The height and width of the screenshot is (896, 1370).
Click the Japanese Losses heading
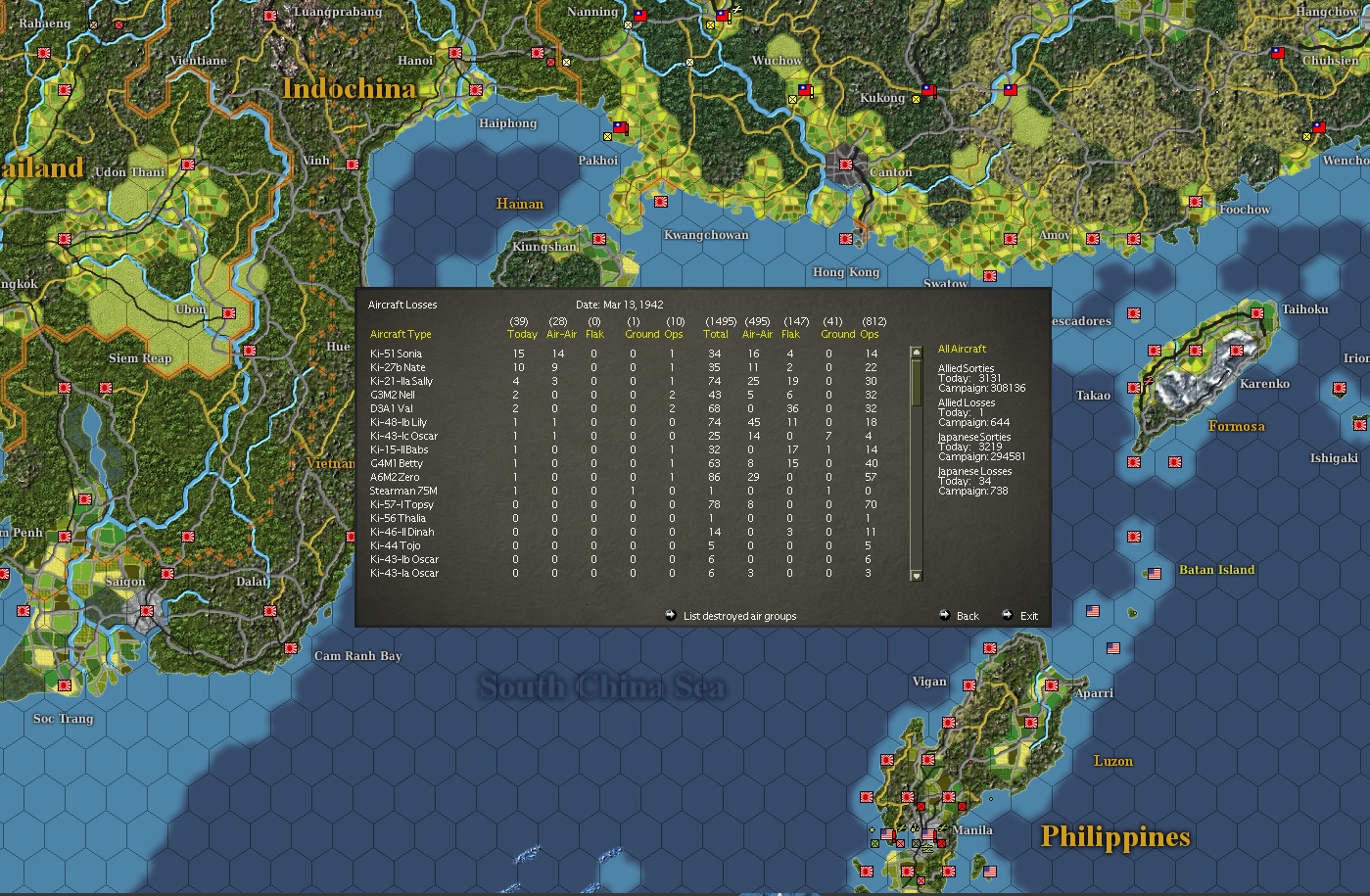(974, 471)
